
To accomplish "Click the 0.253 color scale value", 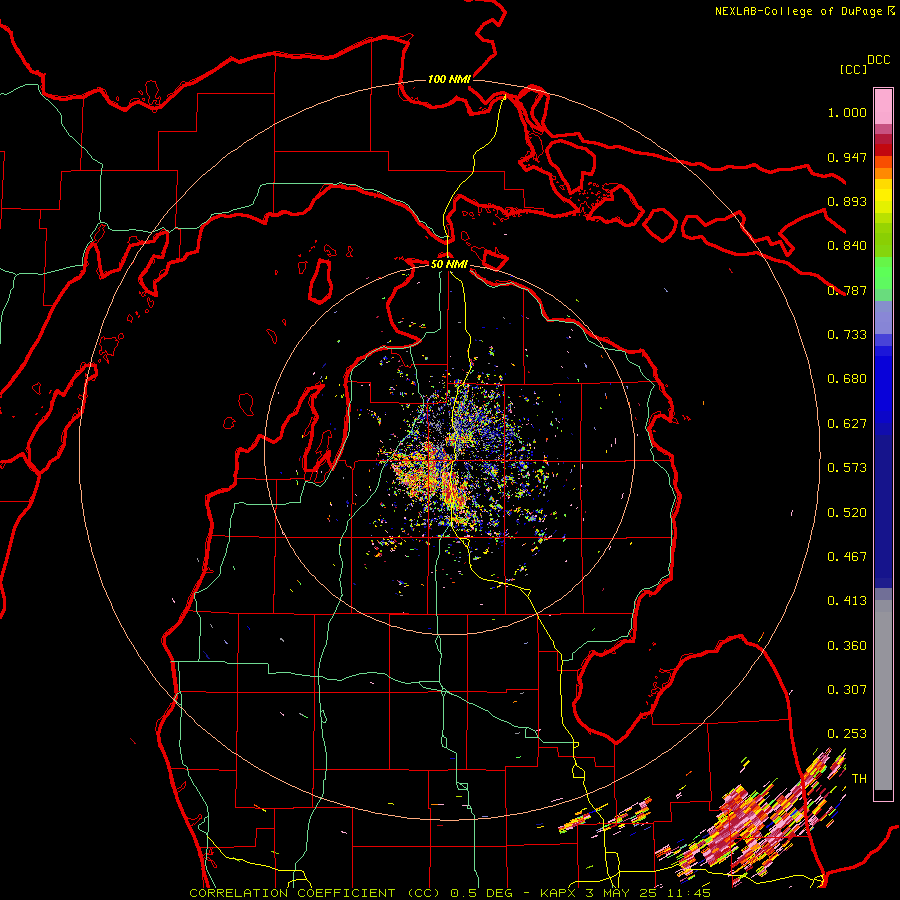I will [847, 734].
